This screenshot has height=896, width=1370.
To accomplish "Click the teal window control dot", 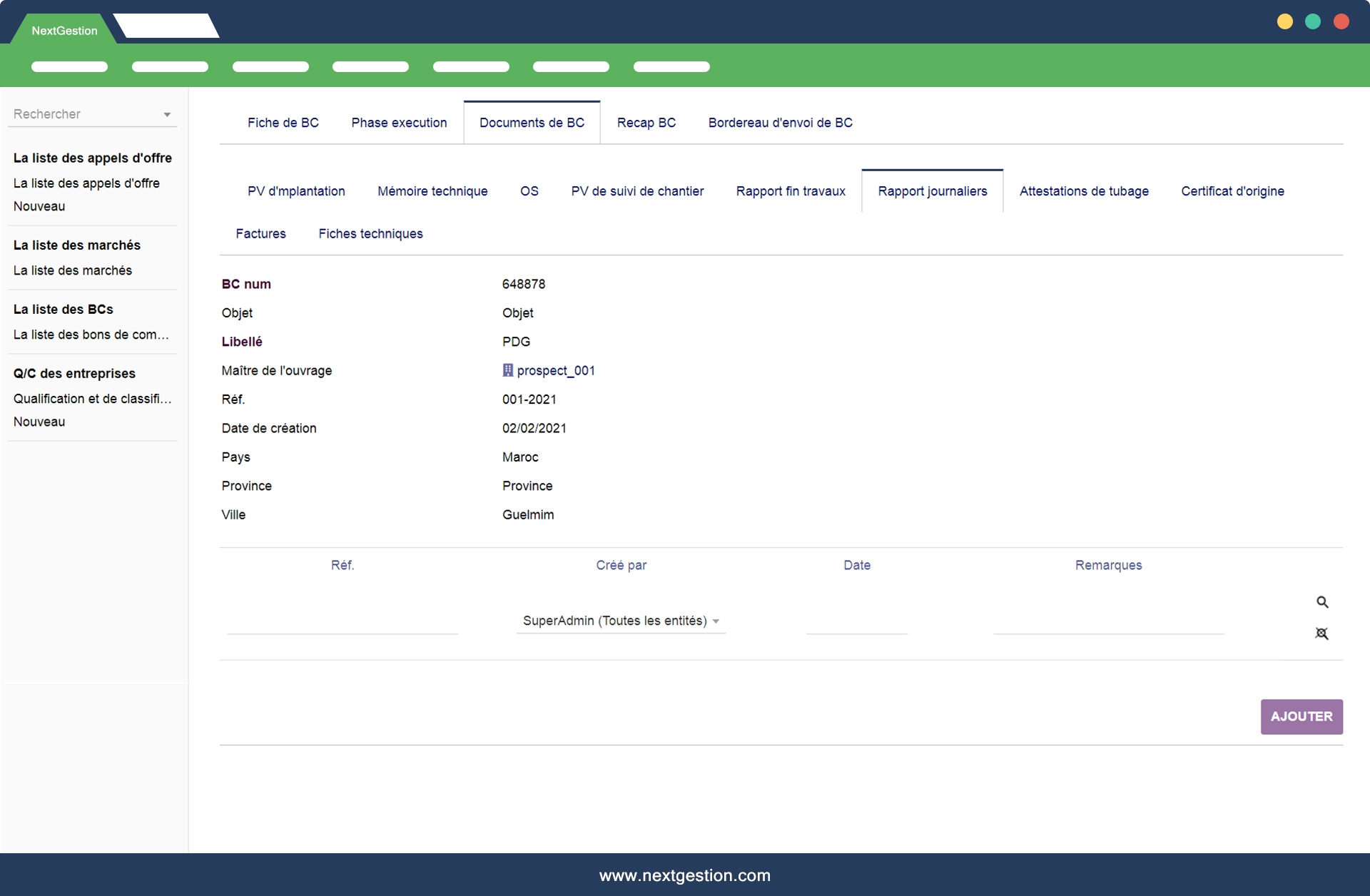I will (x=1313, y=21).
